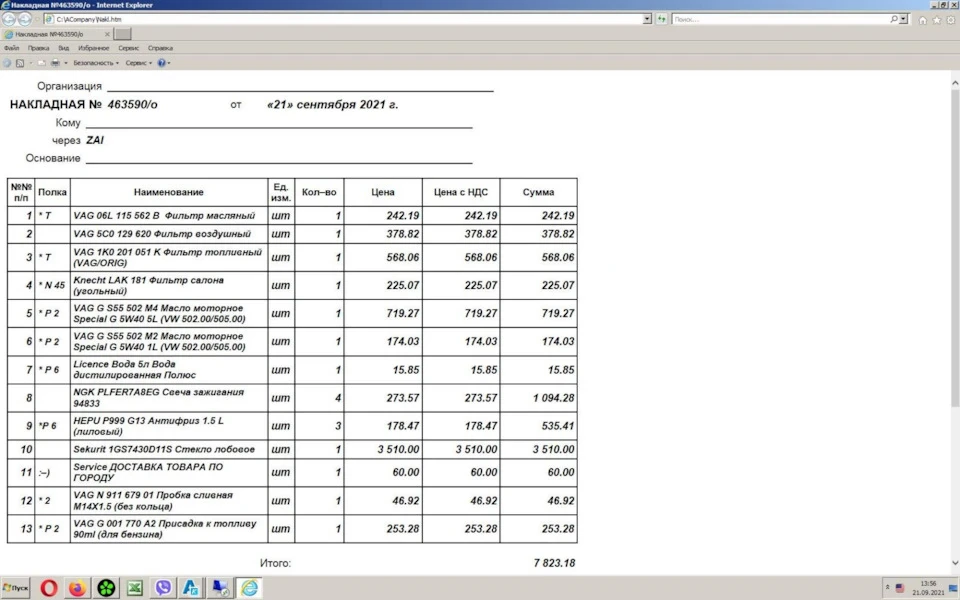960x600 pixels.
Task: Click the show desktop tray icon
Action: pos(953,588)
